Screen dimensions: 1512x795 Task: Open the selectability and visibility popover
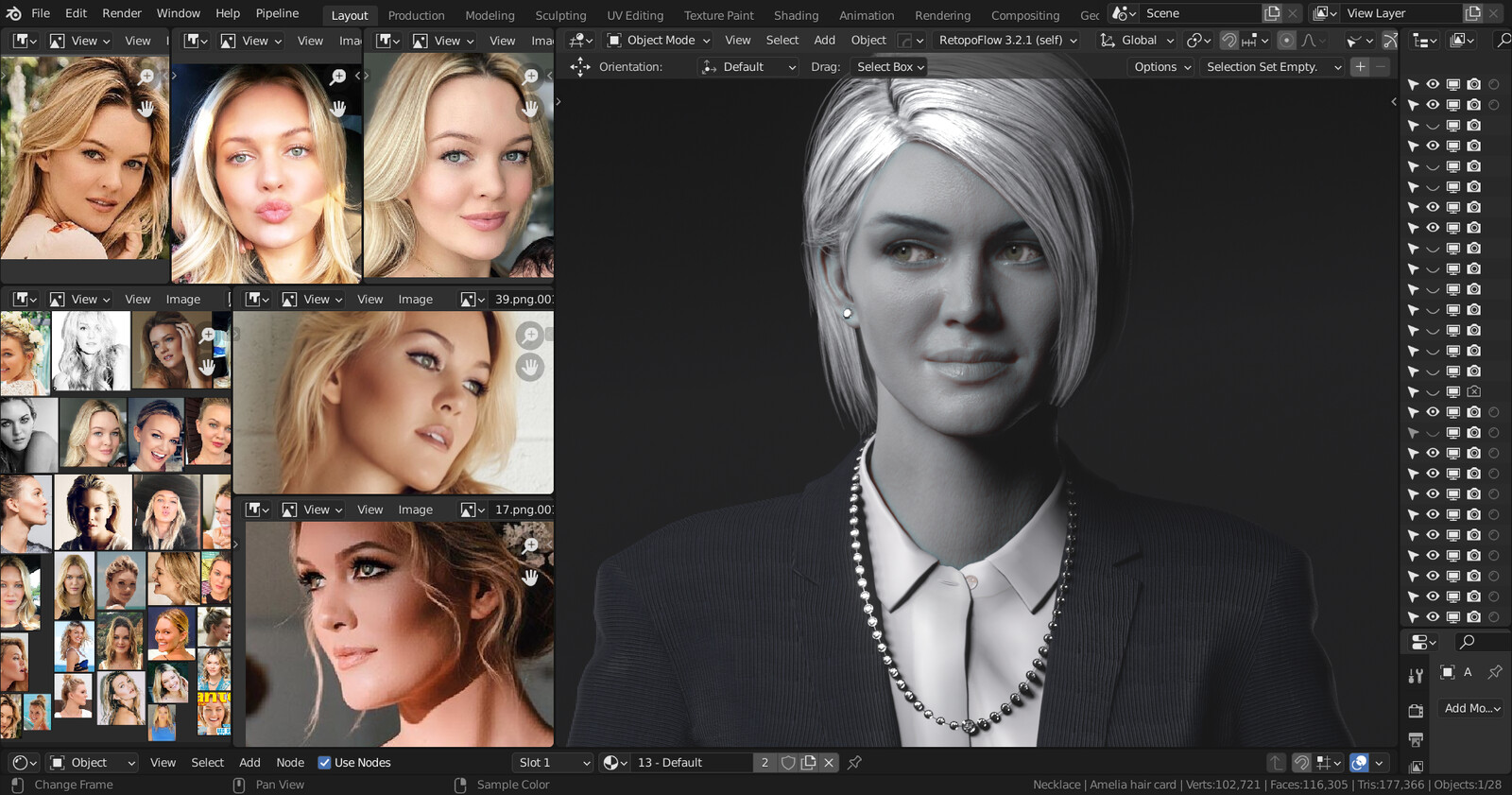tap(1359, 41)
